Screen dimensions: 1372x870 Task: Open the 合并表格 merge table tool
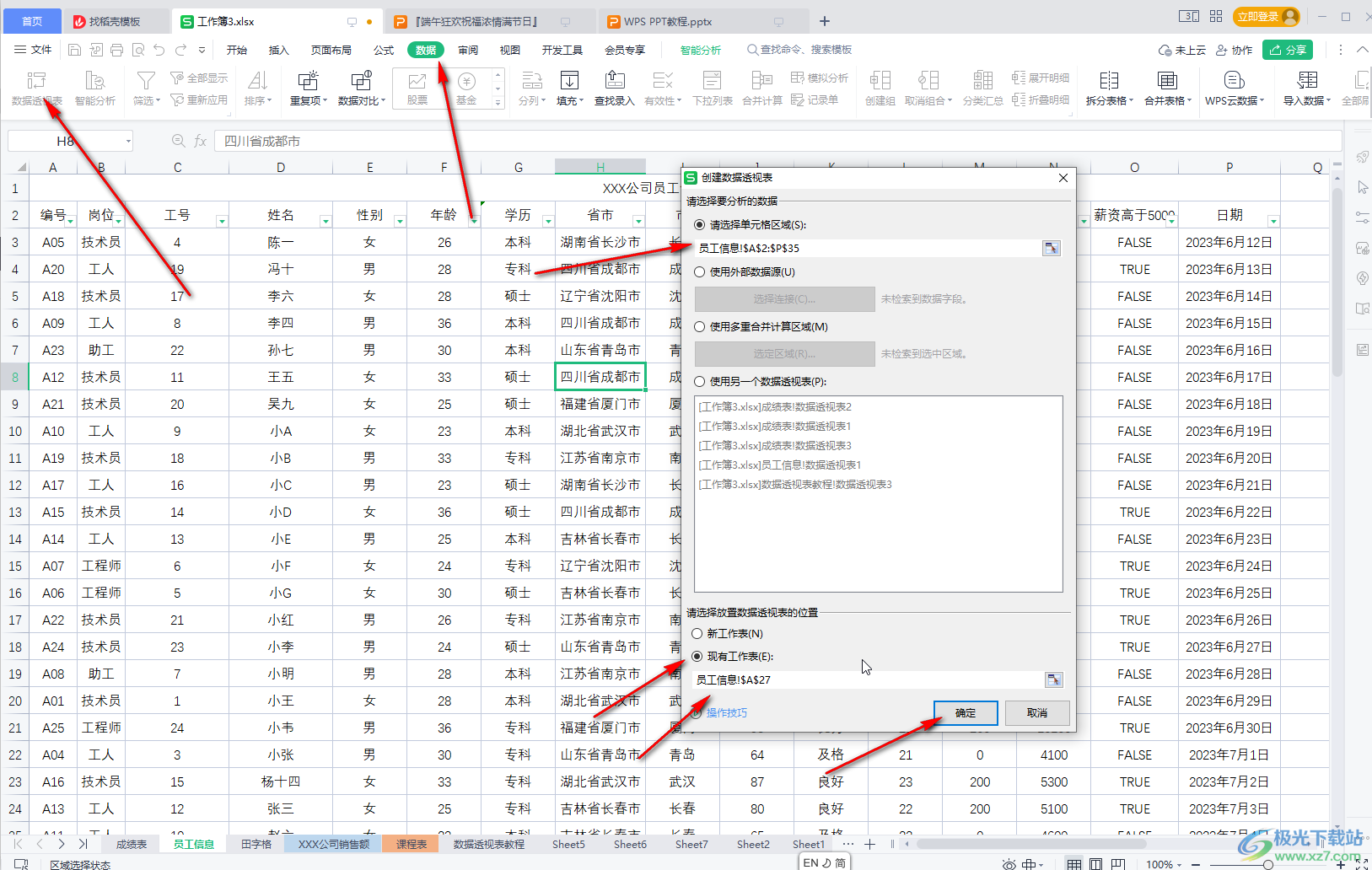point(1168,89)
